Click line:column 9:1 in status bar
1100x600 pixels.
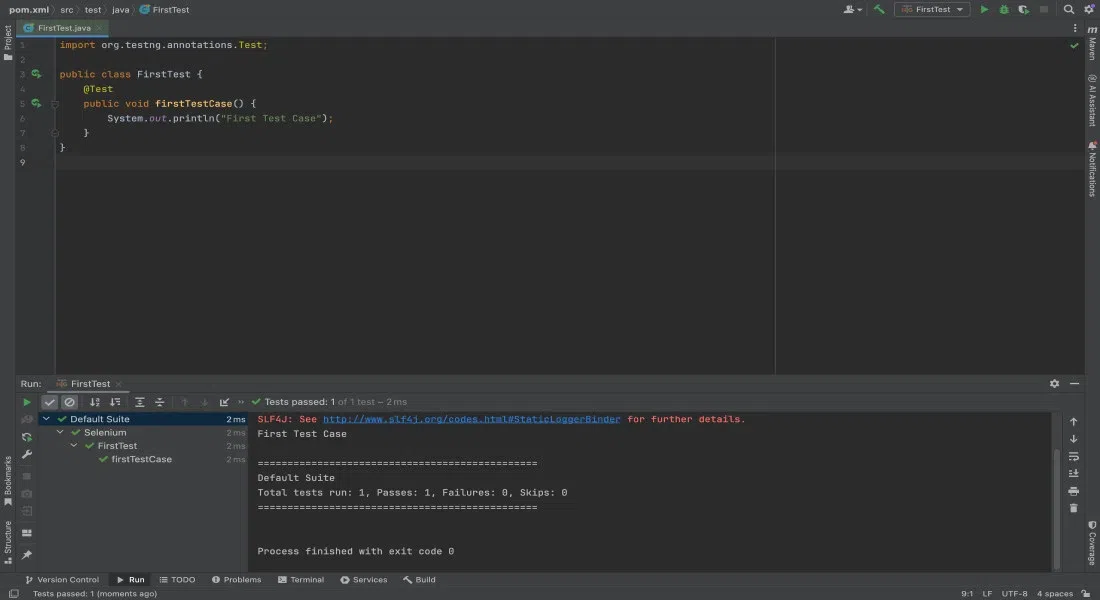point(967,594)
